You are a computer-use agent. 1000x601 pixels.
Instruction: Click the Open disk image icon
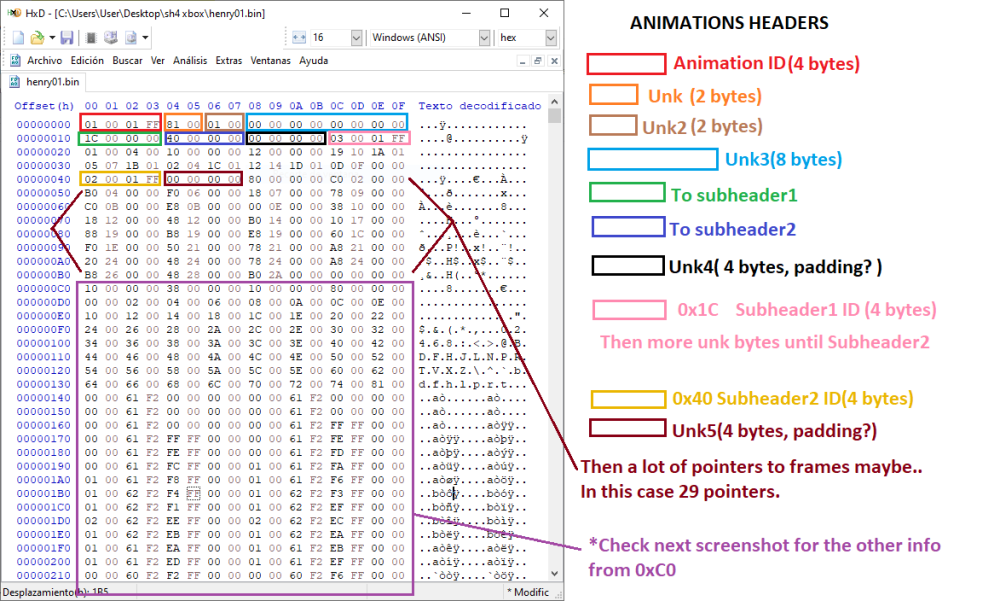click(x=130, y=38)
